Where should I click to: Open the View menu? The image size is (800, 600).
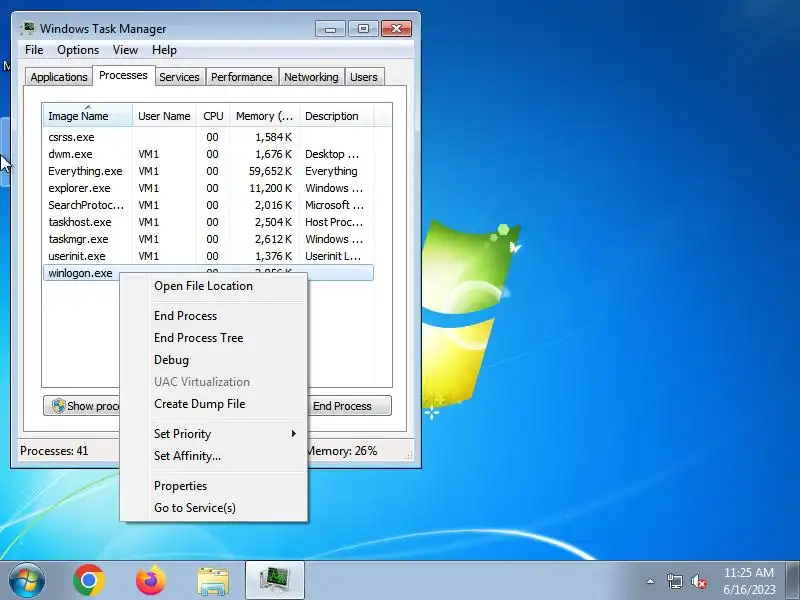[x=126, y=50]
